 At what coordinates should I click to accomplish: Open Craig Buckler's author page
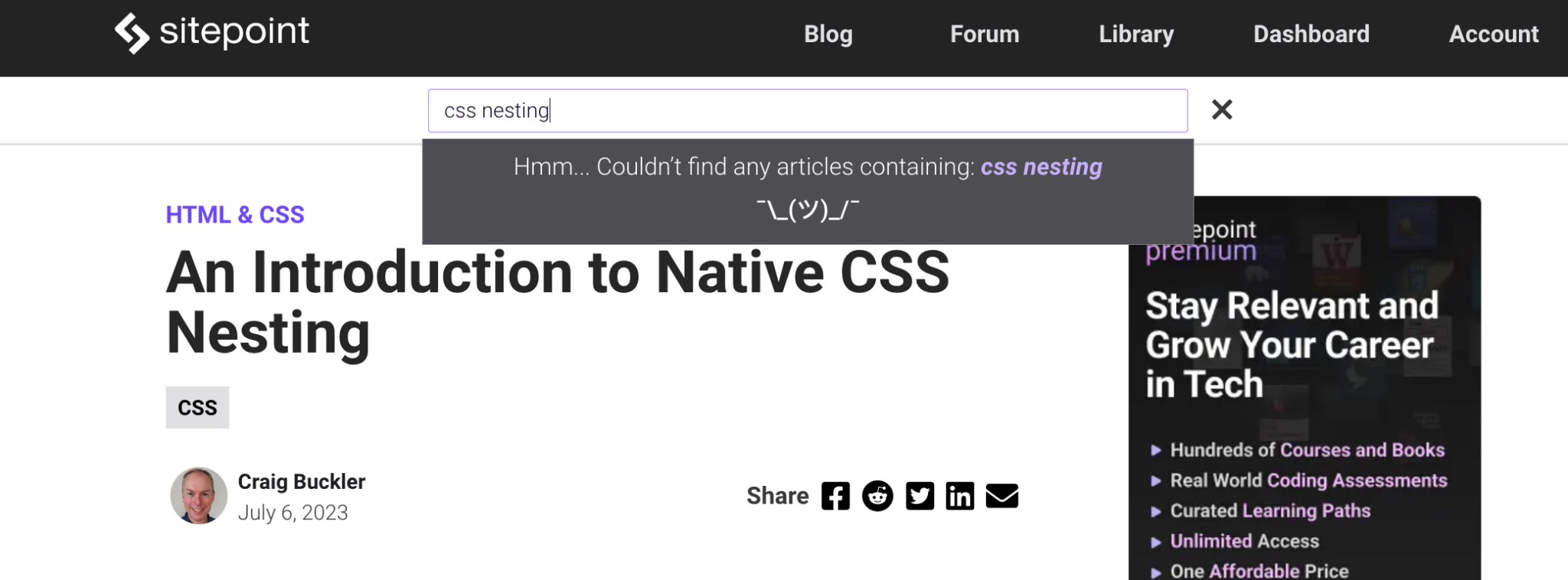click(302, 482)
